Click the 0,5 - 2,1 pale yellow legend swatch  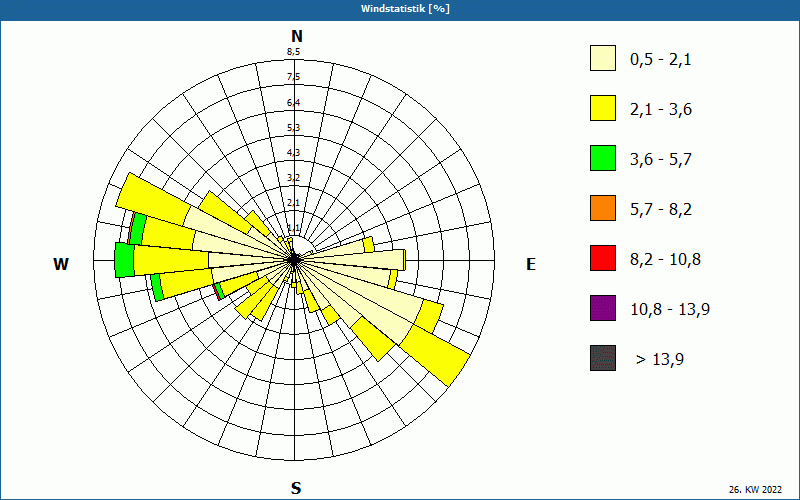click(603, 58)
